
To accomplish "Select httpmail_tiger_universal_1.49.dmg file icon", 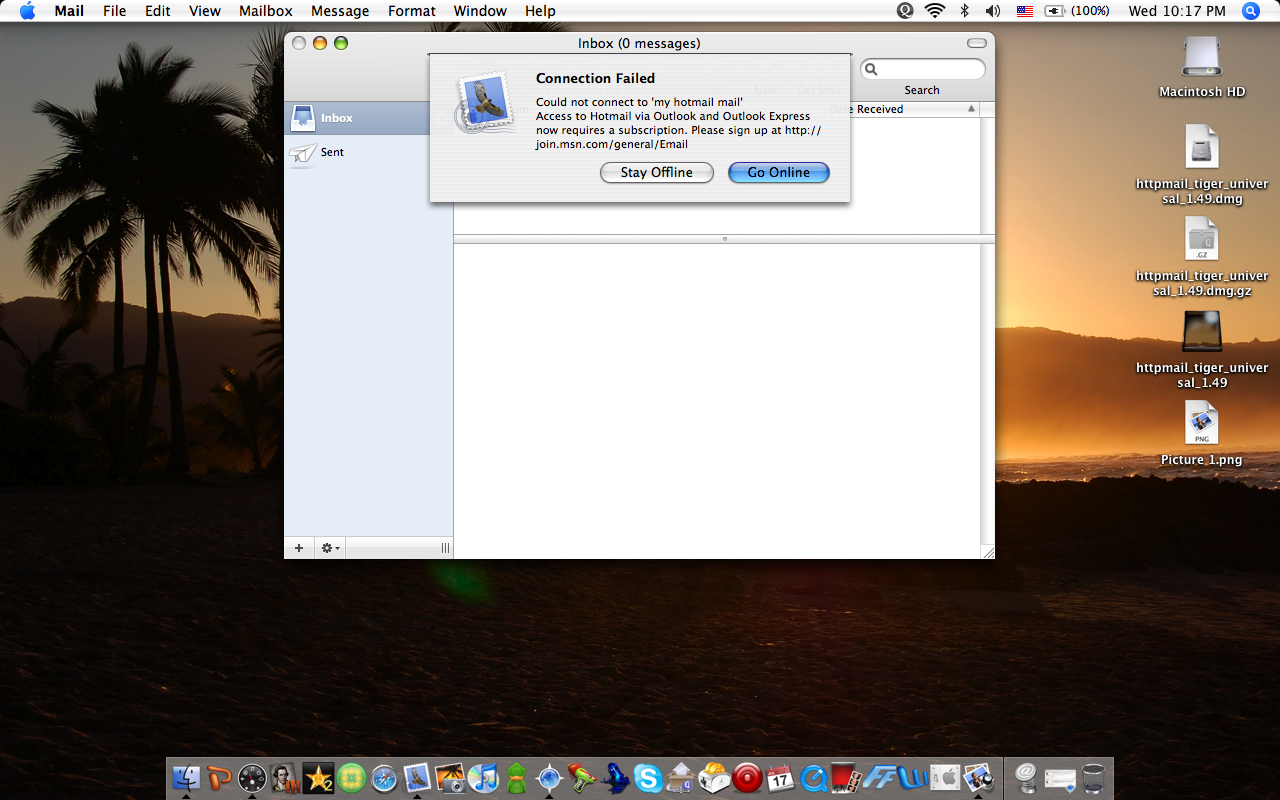I will (x=1201, y=148).
